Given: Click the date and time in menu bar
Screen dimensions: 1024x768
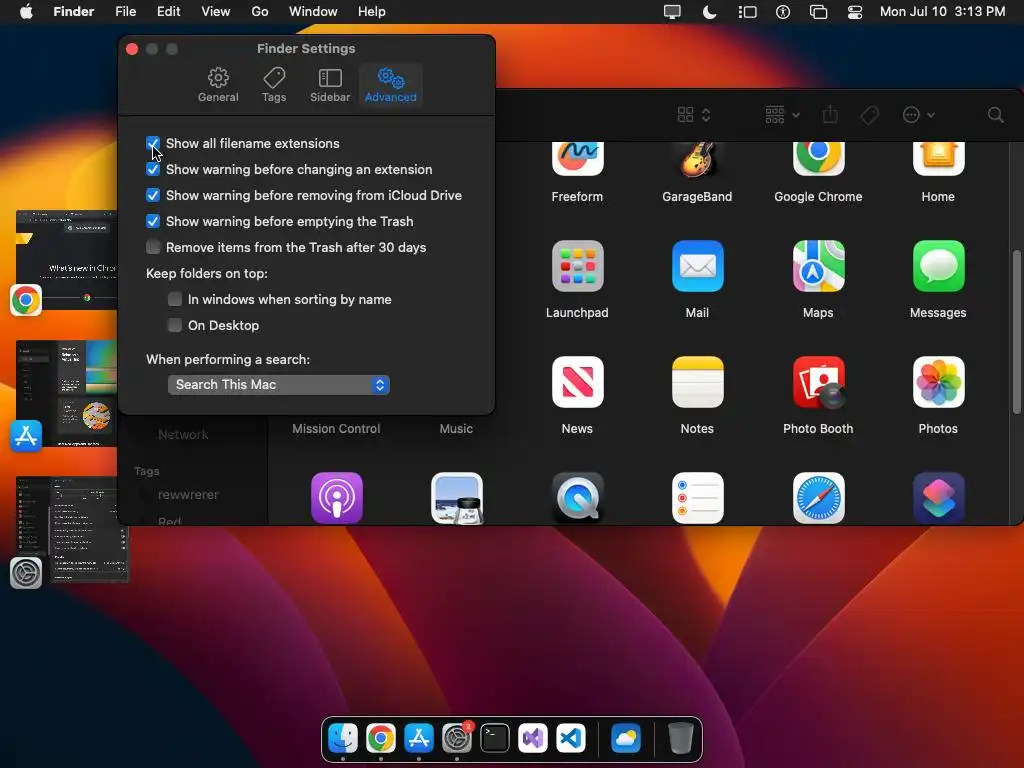Looking at the screenshot, I should tap(942, 12).
